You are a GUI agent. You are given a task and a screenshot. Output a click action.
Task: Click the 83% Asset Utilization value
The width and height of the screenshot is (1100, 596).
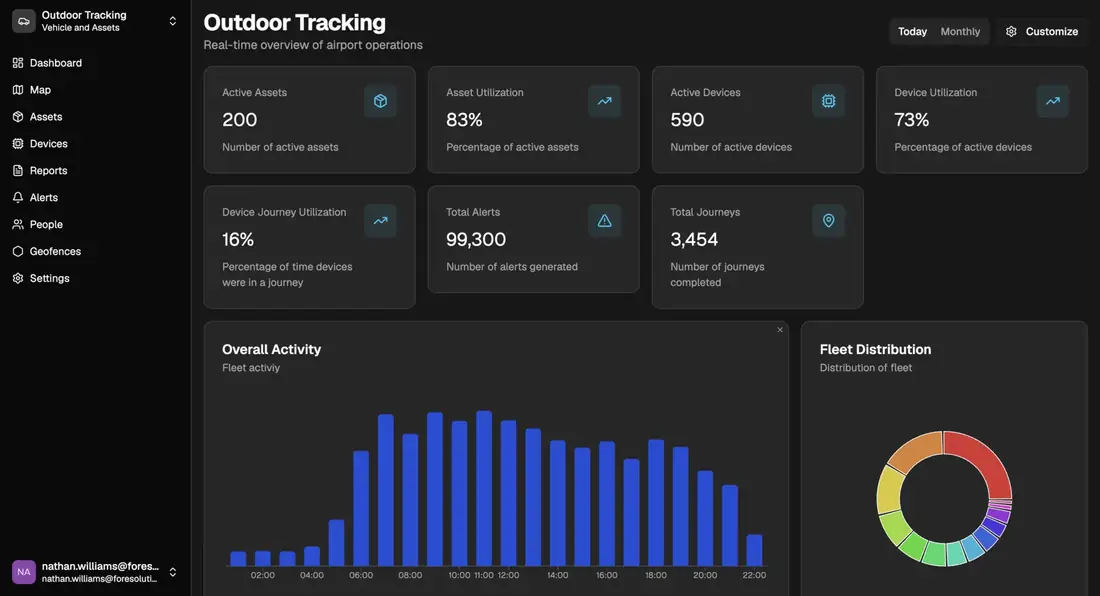(x=464, y=120)
